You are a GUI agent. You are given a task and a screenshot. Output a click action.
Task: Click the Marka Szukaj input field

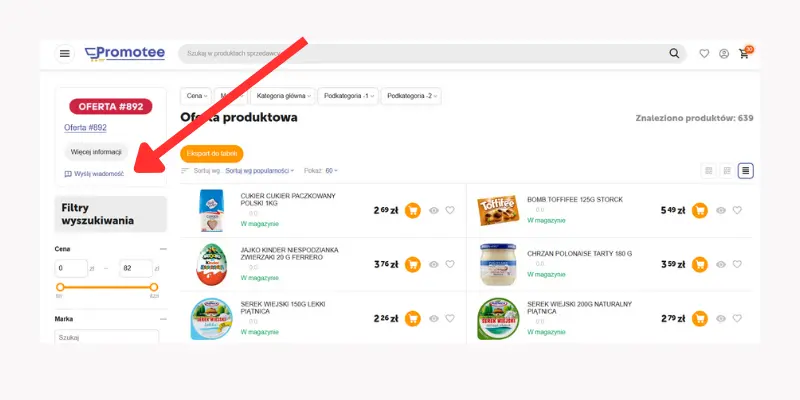[107, 336]
